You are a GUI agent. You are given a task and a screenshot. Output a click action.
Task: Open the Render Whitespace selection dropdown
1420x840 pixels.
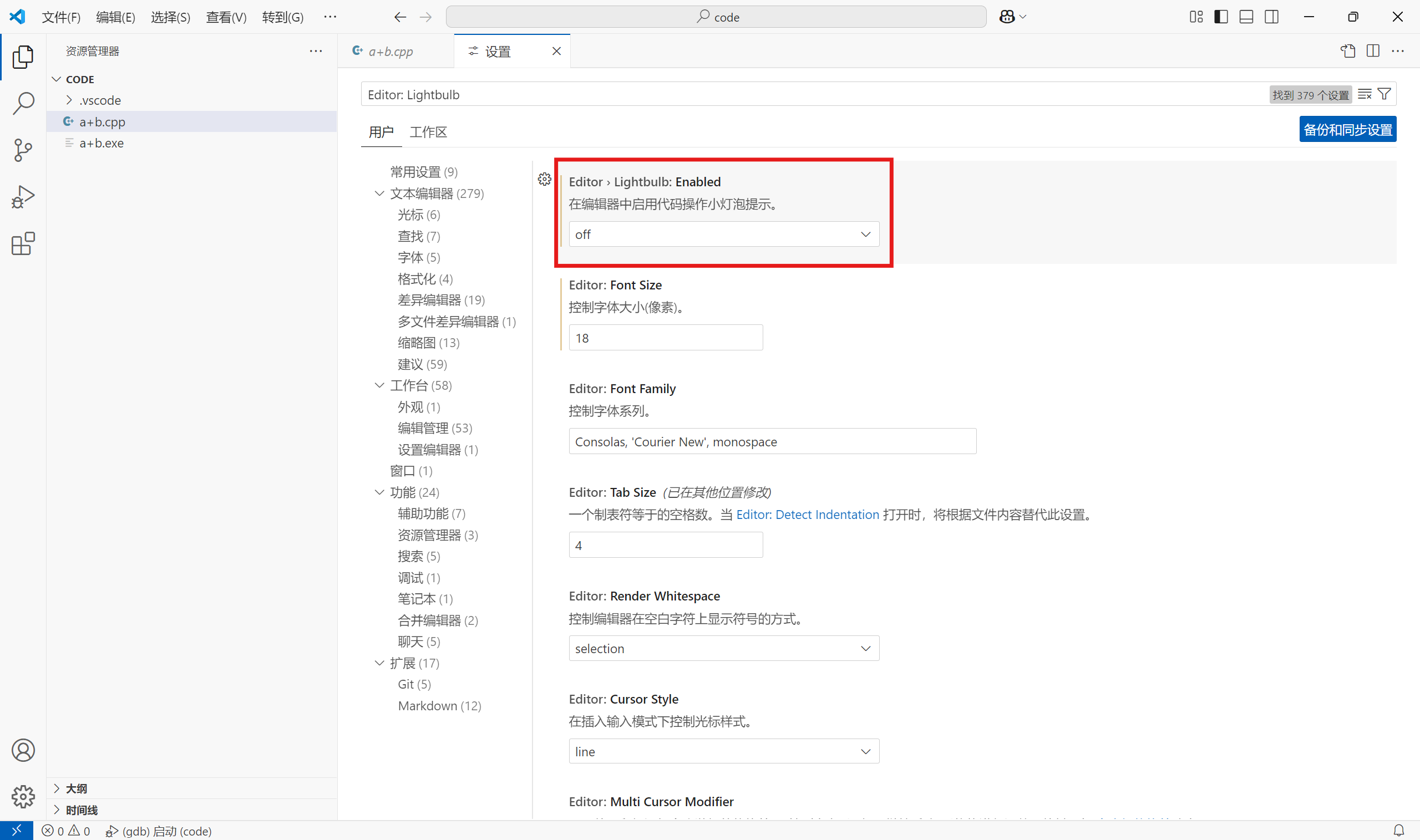pos(723,648)
